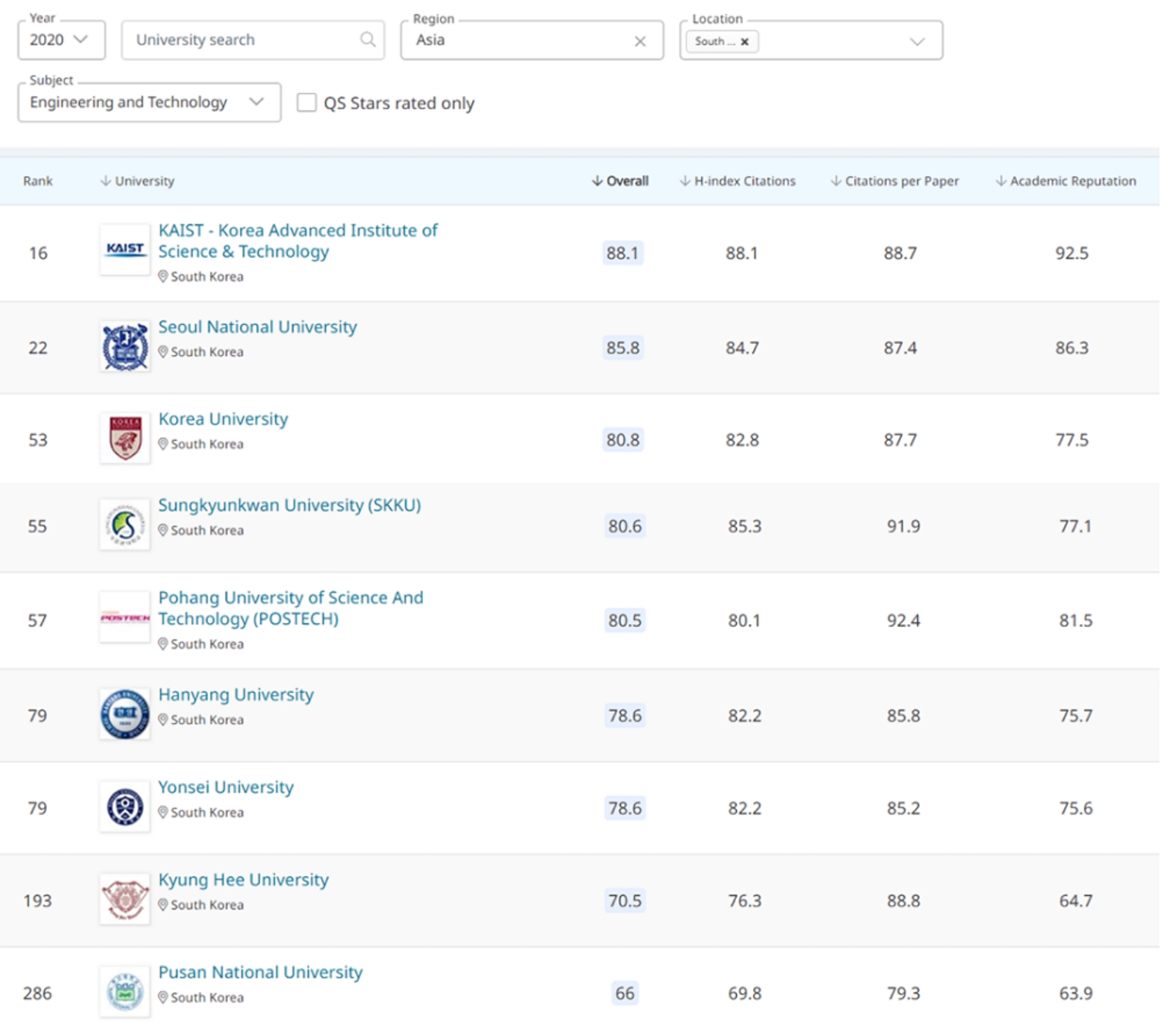Viewport: 1161px width, 1036px height.
Task: Sort by Overall score column
Action: (621, 181)
